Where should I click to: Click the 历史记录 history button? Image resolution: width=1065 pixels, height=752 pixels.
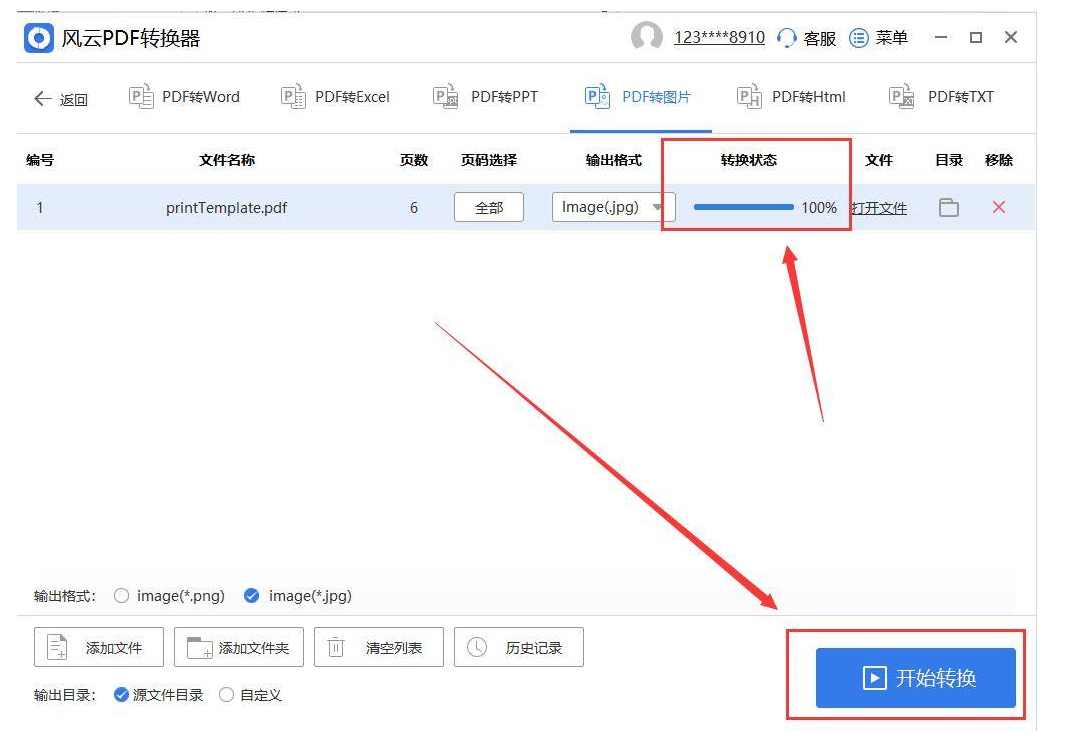coord(518,648)
